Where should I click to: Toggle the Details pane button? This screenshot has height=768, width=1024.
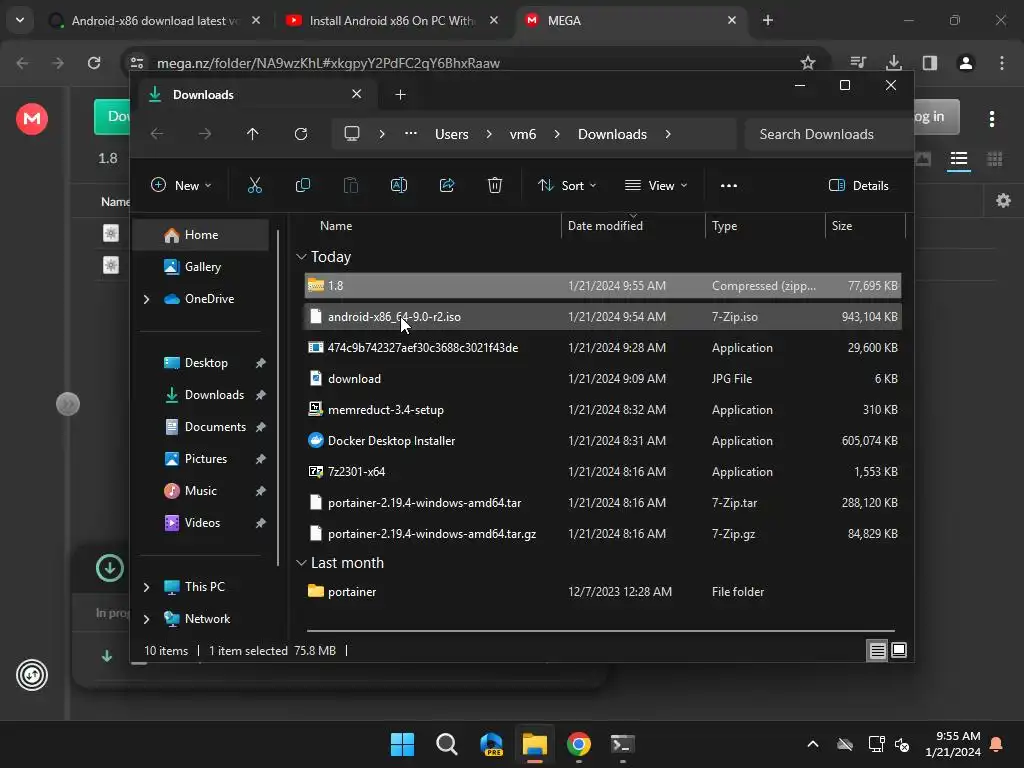tap(858, 185)
